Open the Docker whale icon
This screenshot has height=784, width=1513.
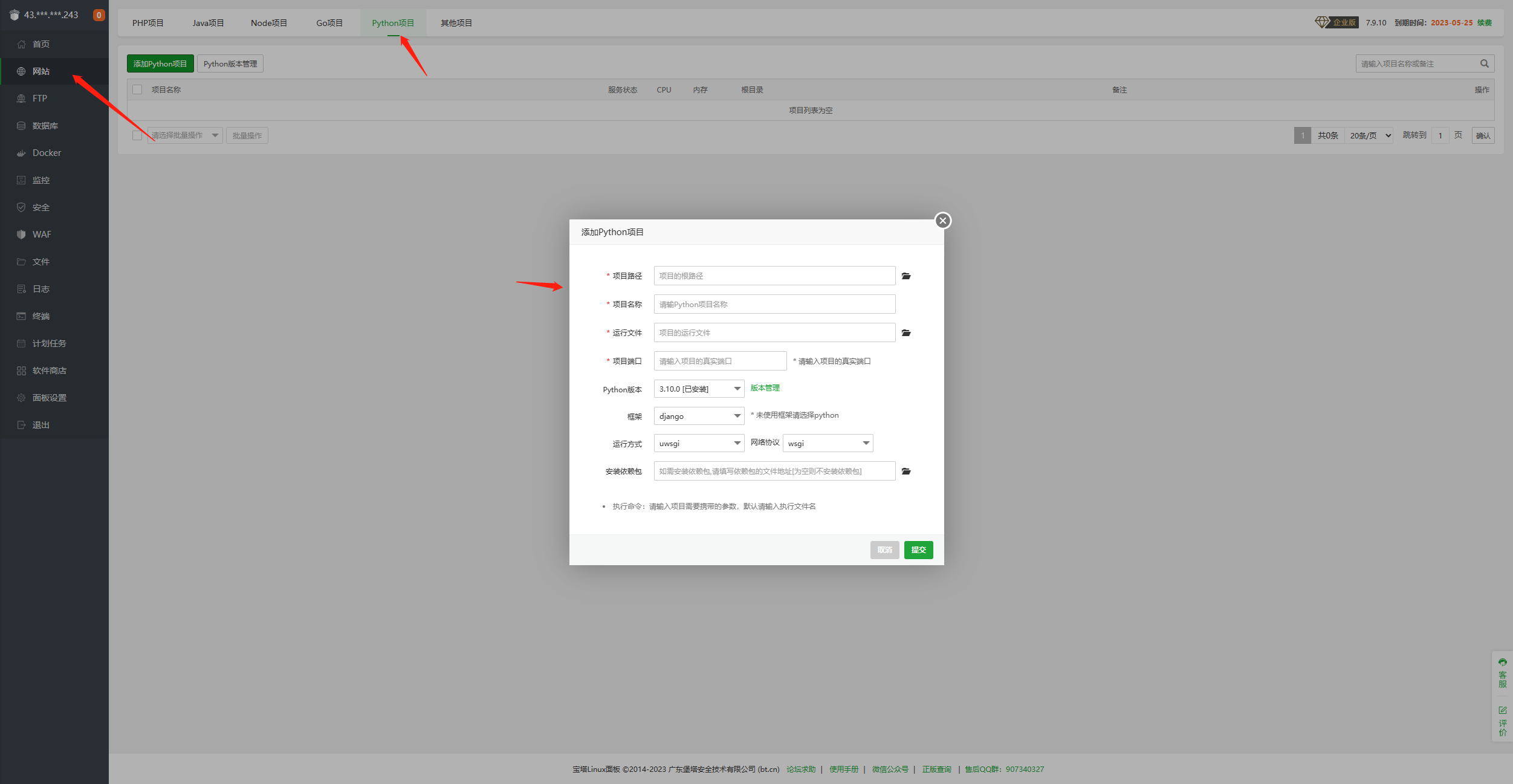[x=21, y=153]
